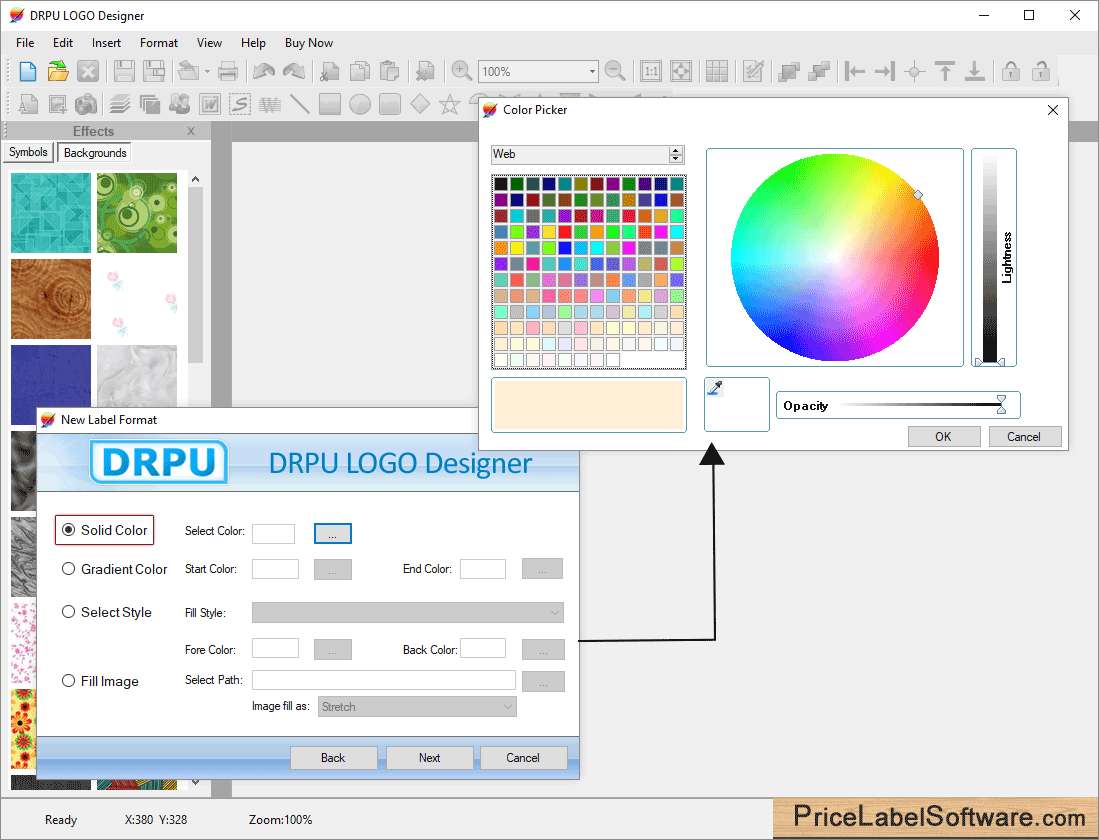Switch to the Backgrounds tab
This screenshot has height=840, width=1099.
(95, 152)
